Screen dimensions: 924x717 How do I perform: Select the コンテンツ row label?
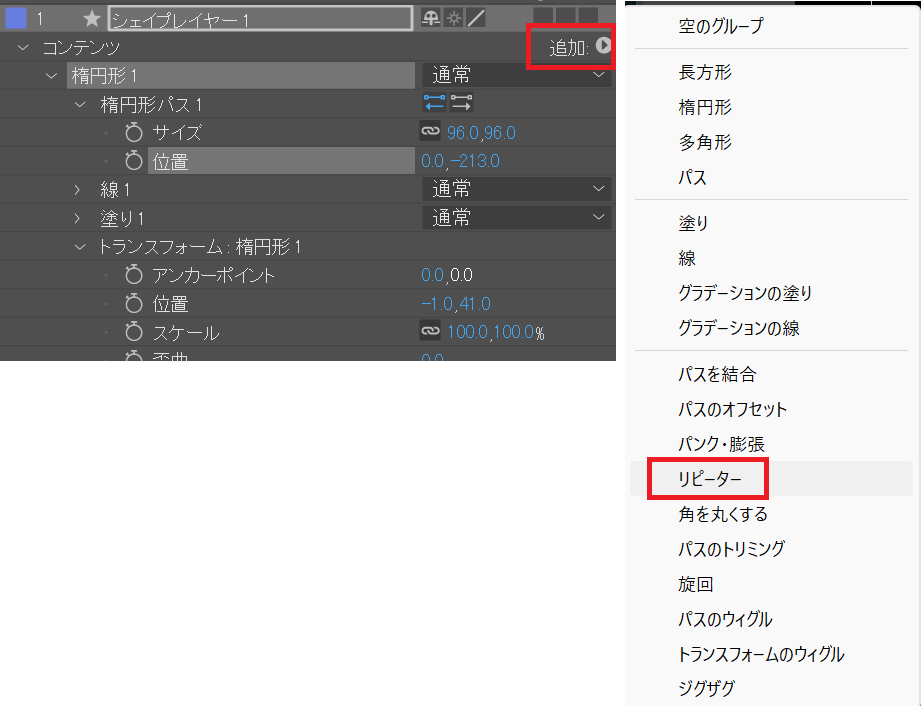click(x=81, y=48)
